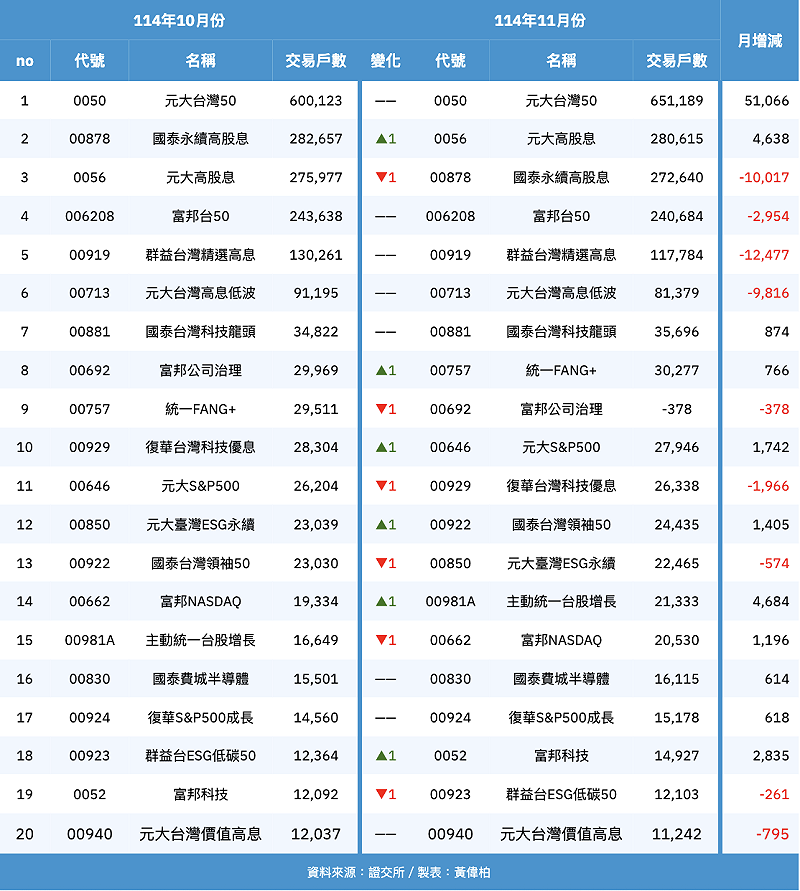Image resolution: width=800 pixels, height=891 pixels.
Task: Click the red down arrow in row 15
Action: 381,640
